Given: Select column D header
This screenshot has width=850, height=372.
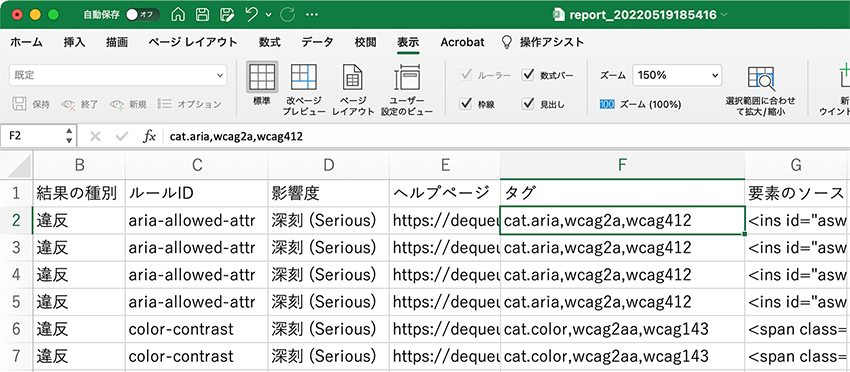Looking at the screenshot, I should point(329,166).
